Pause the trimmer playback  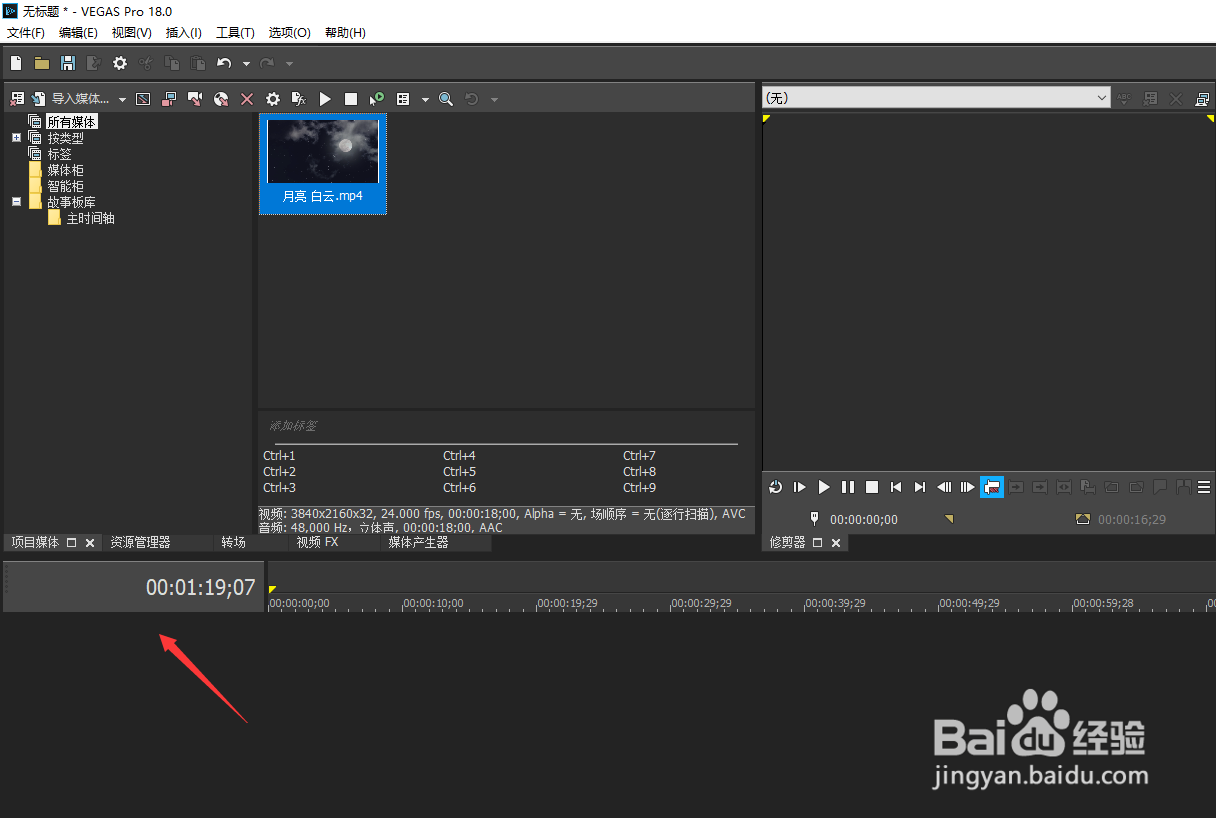click(x=848, y=487)
